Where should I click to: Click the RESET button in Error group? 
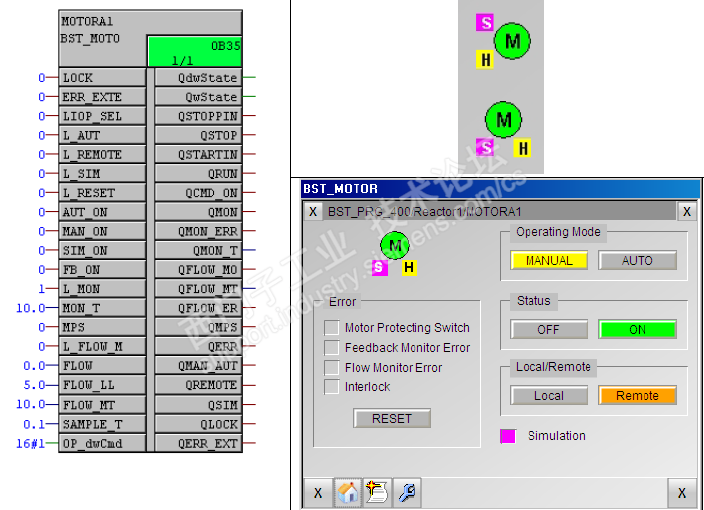pyautogui.click(x=392, y=418)
